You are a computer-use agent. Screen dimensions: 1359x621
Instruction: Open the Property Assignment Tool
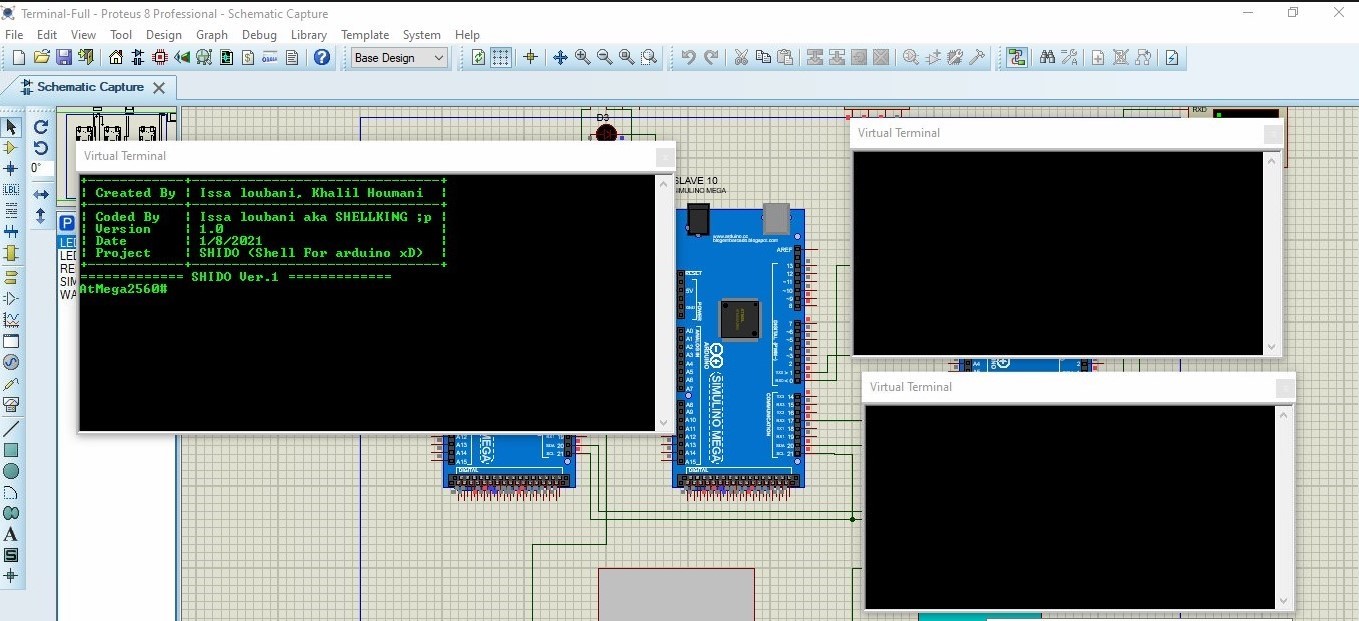(x=1069, y=58)
